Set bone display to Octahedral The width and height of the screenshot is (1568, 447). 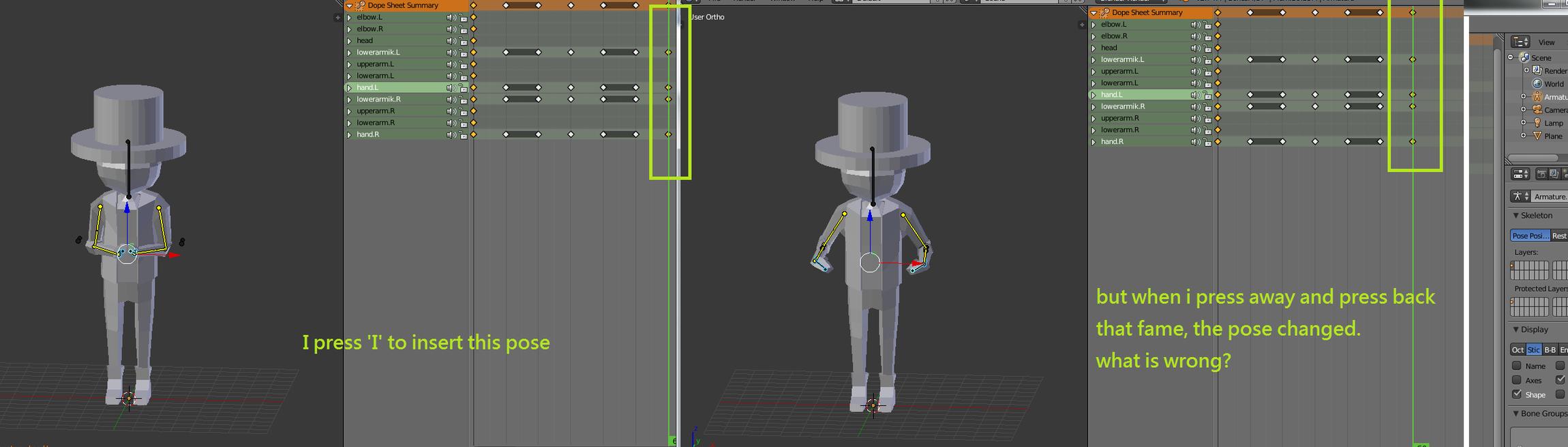point(1518,349)
